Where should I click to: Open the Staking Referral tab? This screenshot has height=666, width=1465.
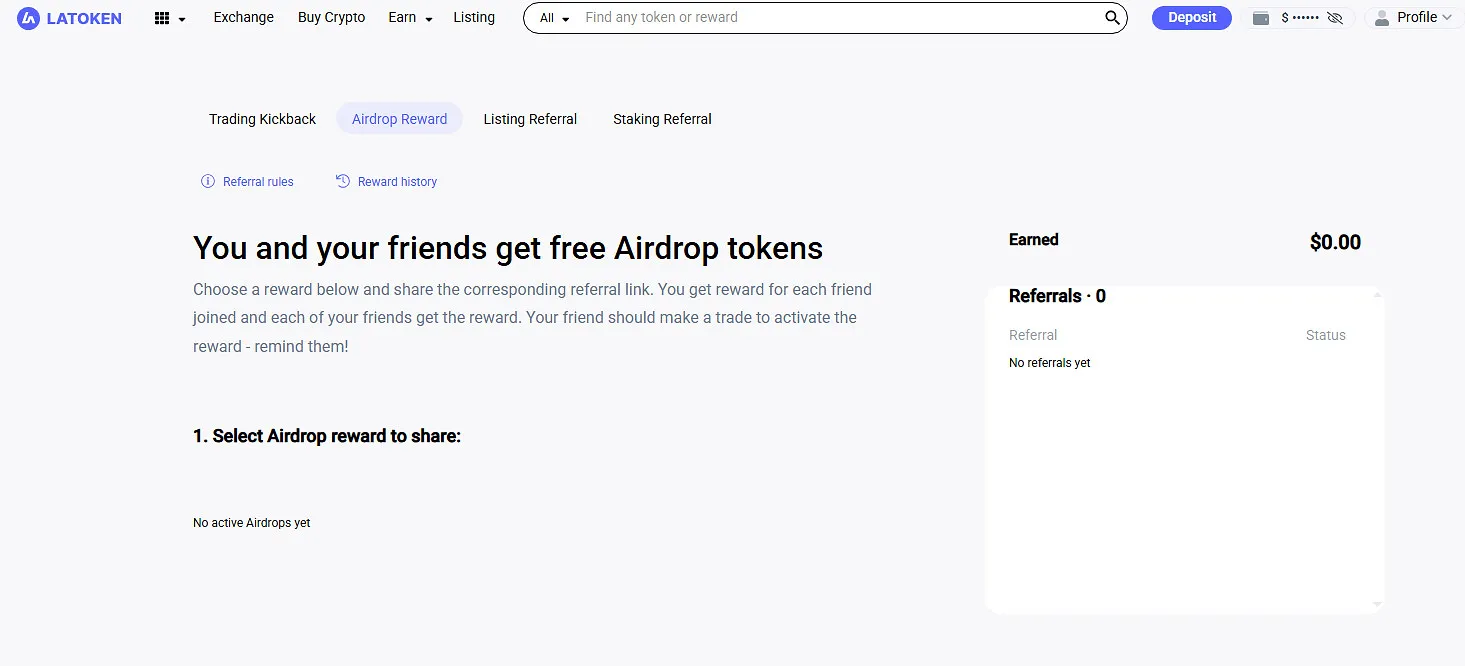pyautogui.click(x=662, y=119)
